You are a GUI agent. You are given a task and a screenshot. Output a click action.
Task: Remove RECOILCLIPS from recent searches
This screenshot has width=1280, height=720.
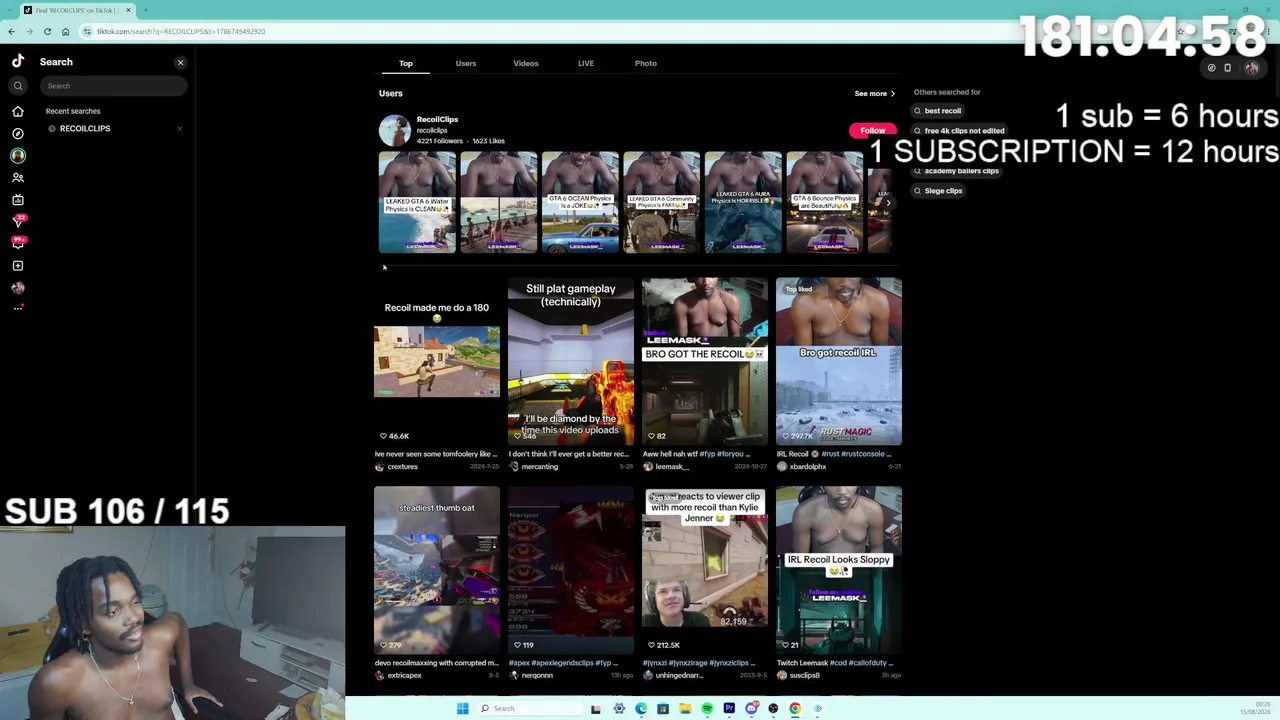(x=180, y=128)
